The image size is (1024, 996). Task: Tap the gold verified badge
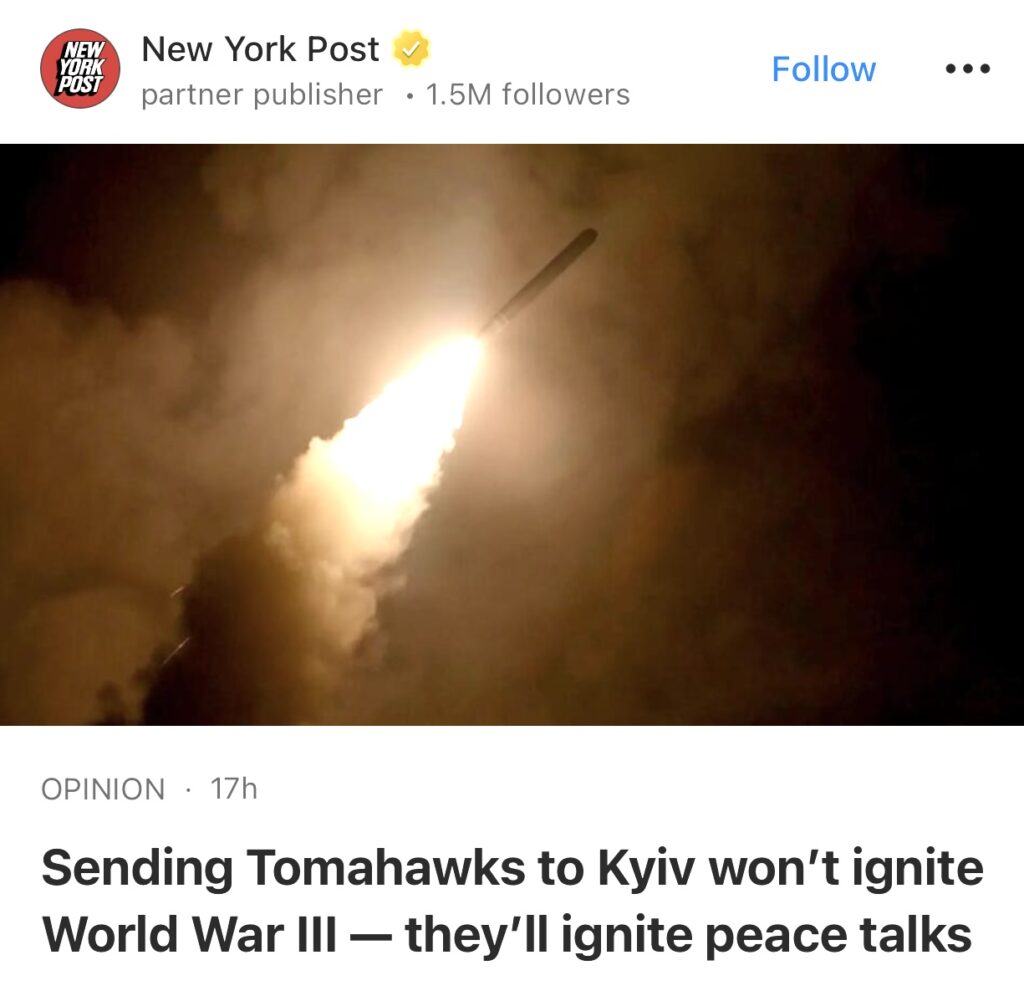coord(410,48)
